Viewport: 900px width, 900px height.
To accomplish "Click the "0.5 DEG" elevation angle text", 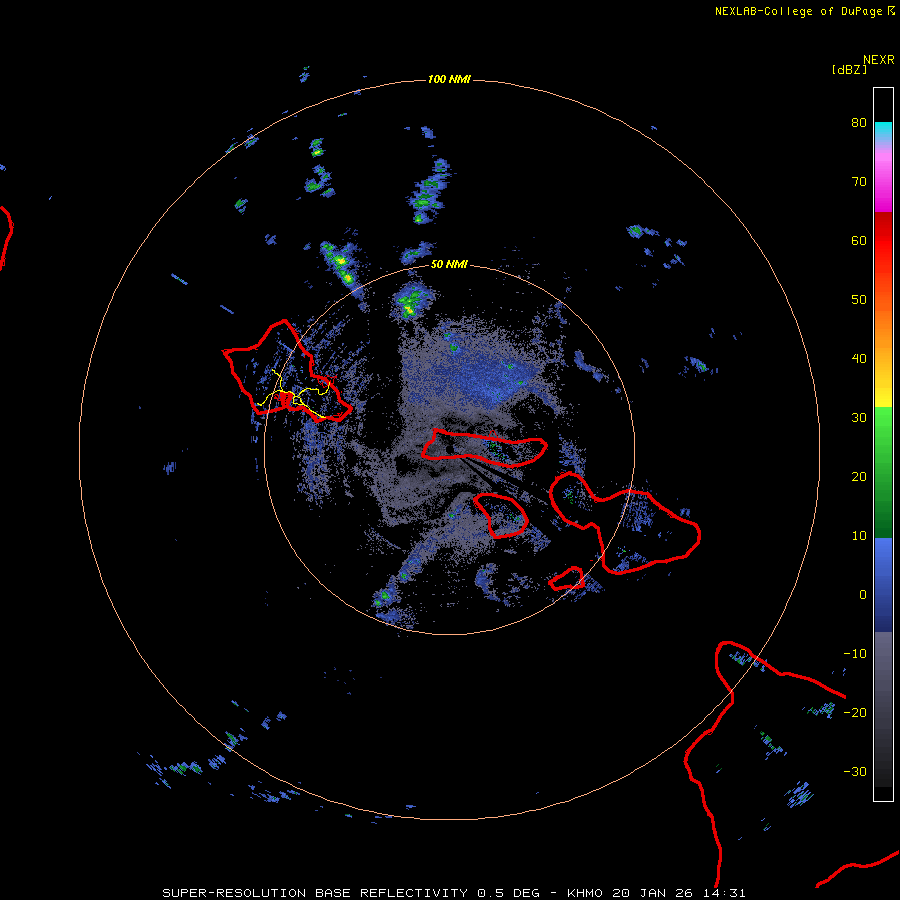I will point(509,893).
